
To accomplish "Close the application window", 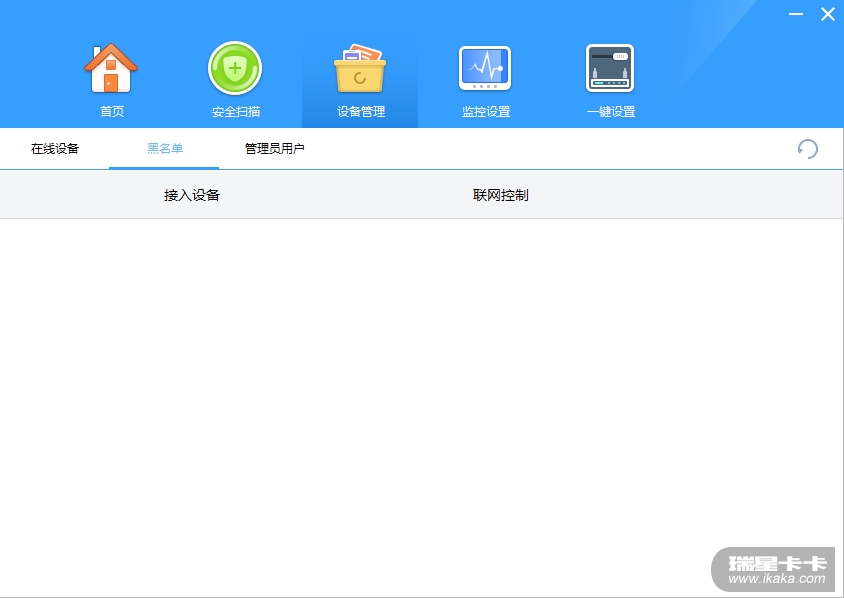I will click(828, 14).
